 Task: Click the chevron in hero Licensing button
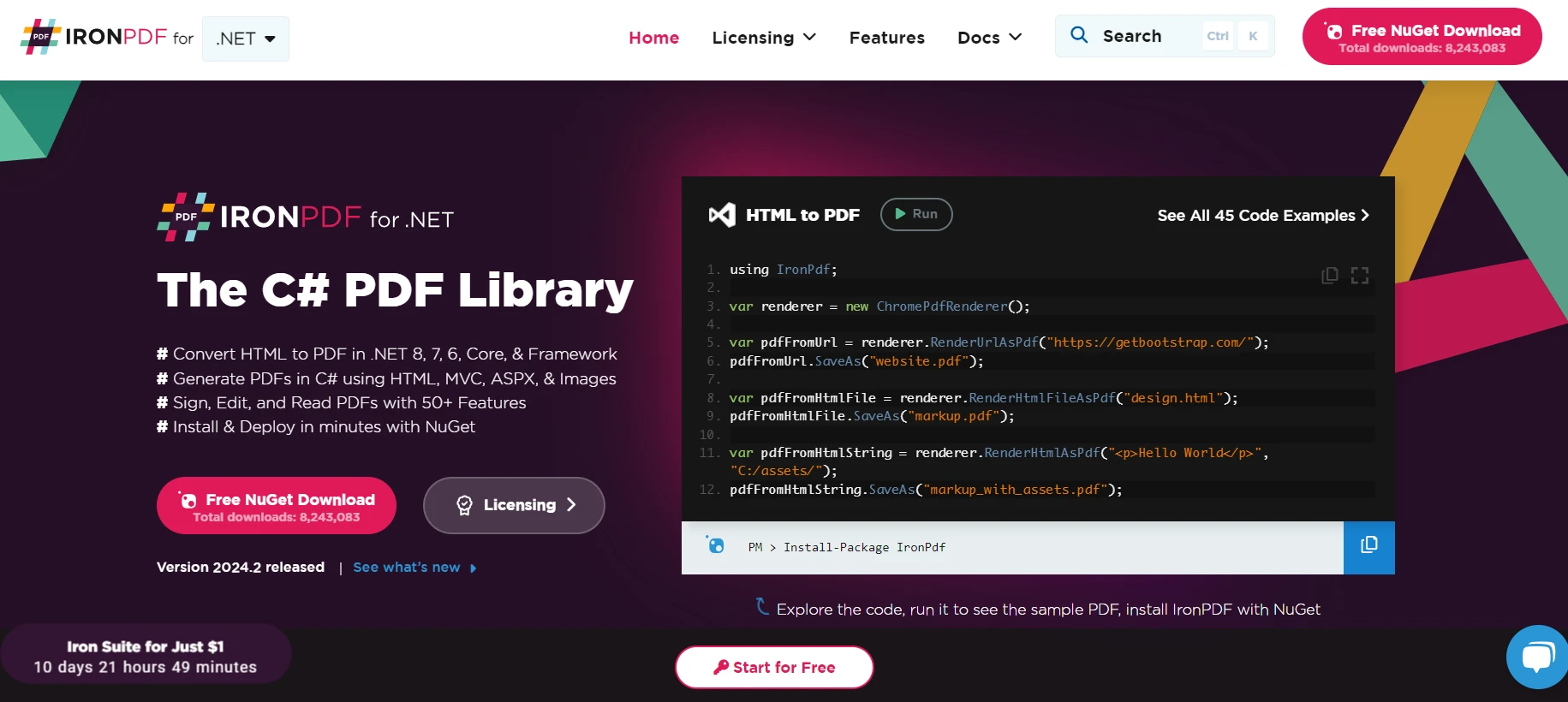pos(571,505)
